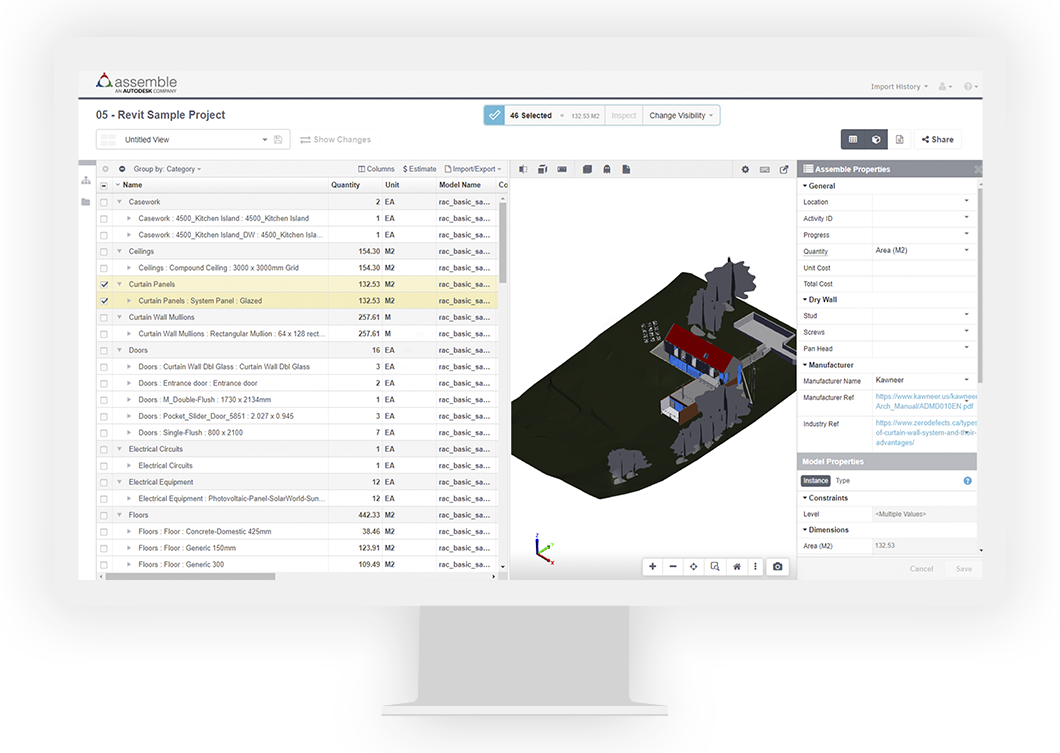Click the zoom window magnifier icon
Viewport: 1060px width, 753px height.
[x=715, y=566]
